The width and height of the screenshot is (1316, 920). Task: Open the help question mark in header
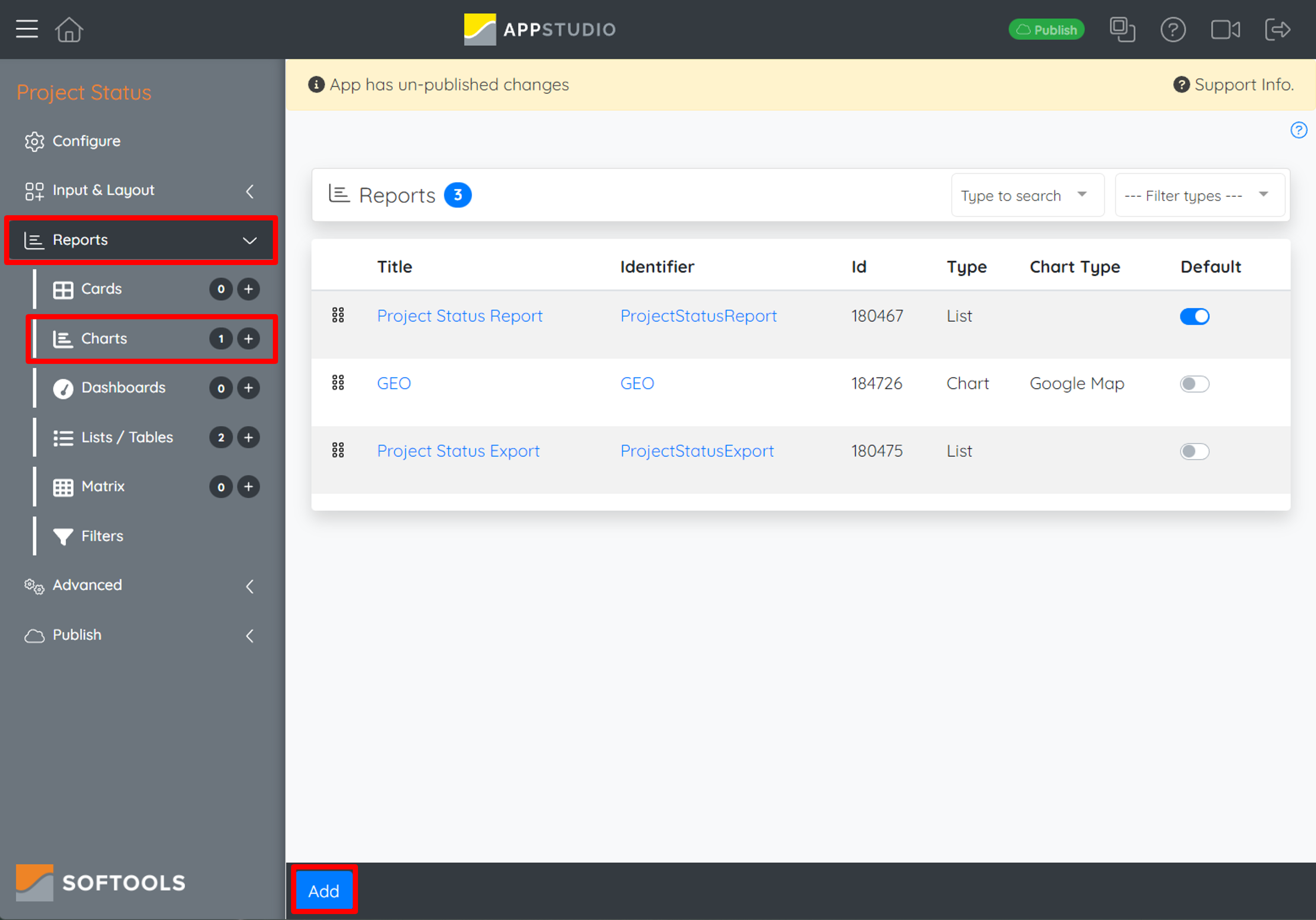click(x=1173, y=29)
